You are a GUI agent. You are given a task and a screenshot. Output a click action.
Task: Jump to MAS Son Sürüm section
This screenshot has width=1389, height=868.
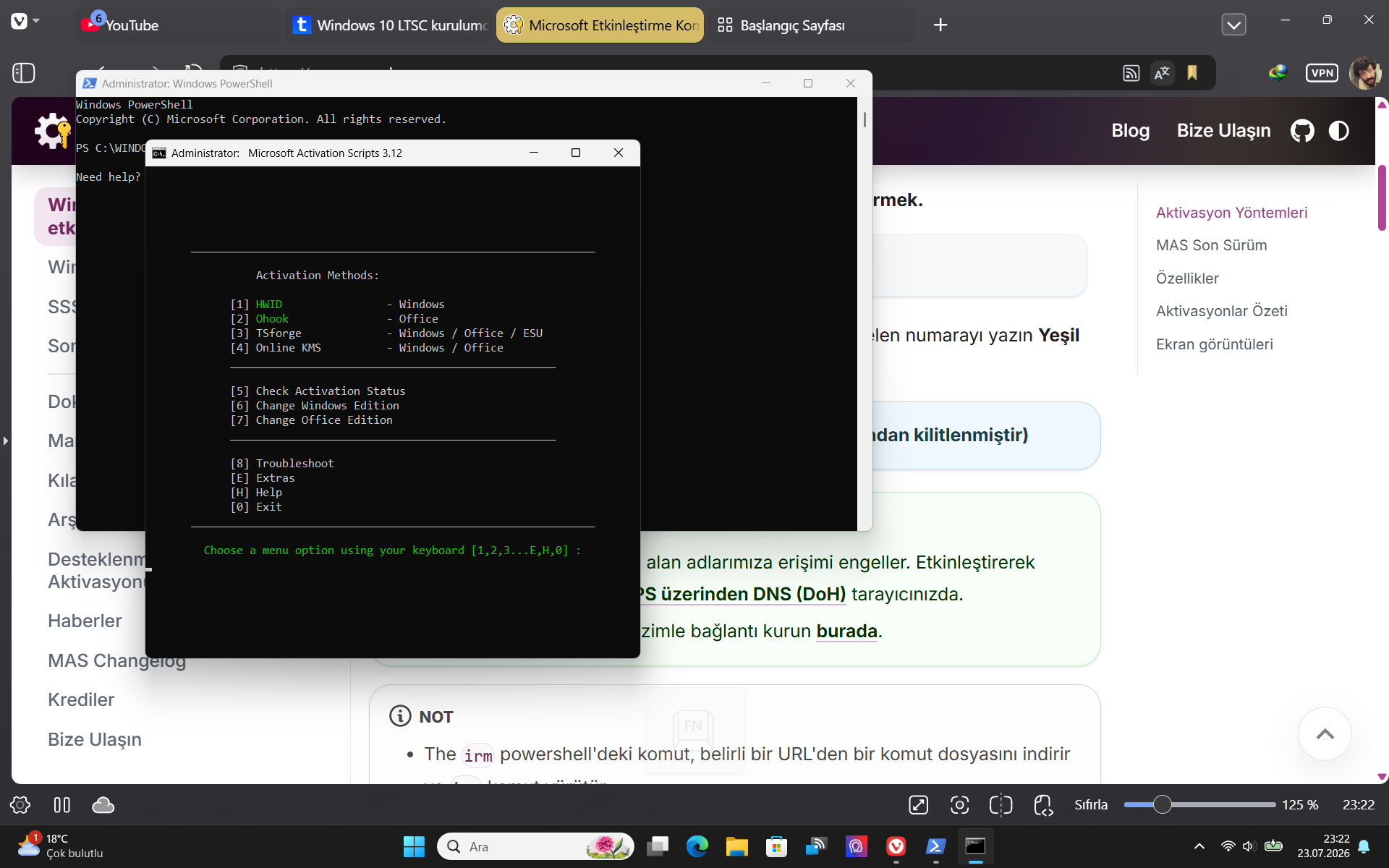coord(1211,245)
